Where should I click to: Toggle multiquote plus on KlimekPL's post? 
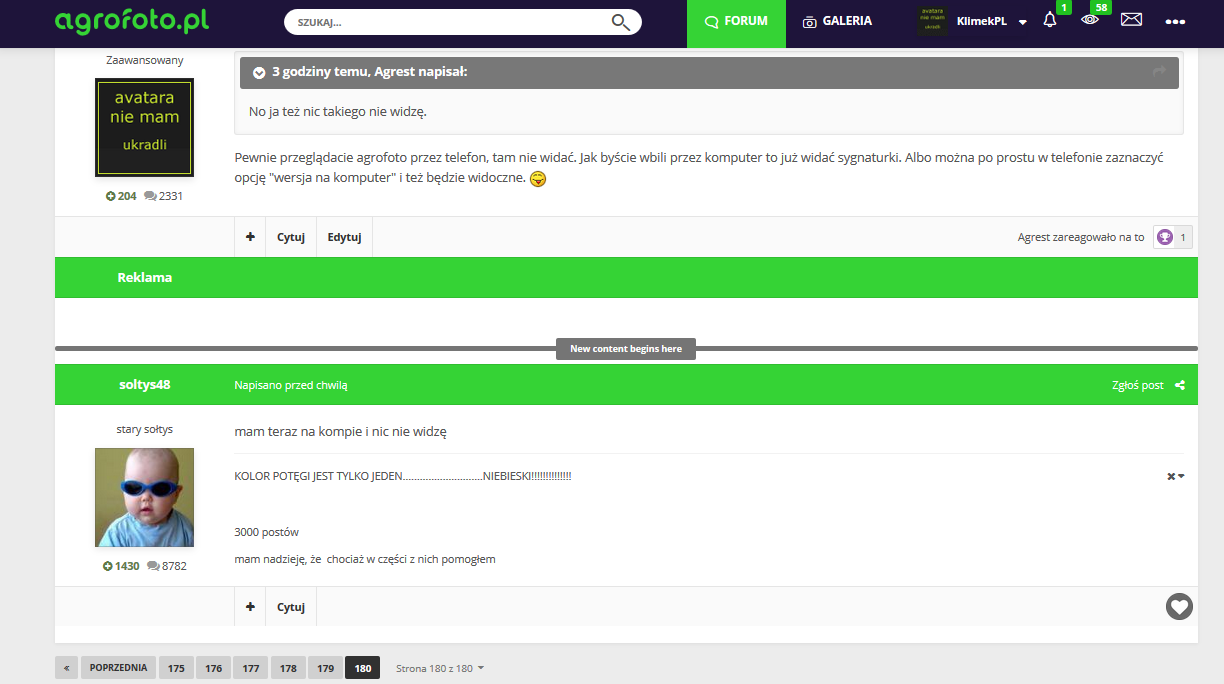click(249, 237)
